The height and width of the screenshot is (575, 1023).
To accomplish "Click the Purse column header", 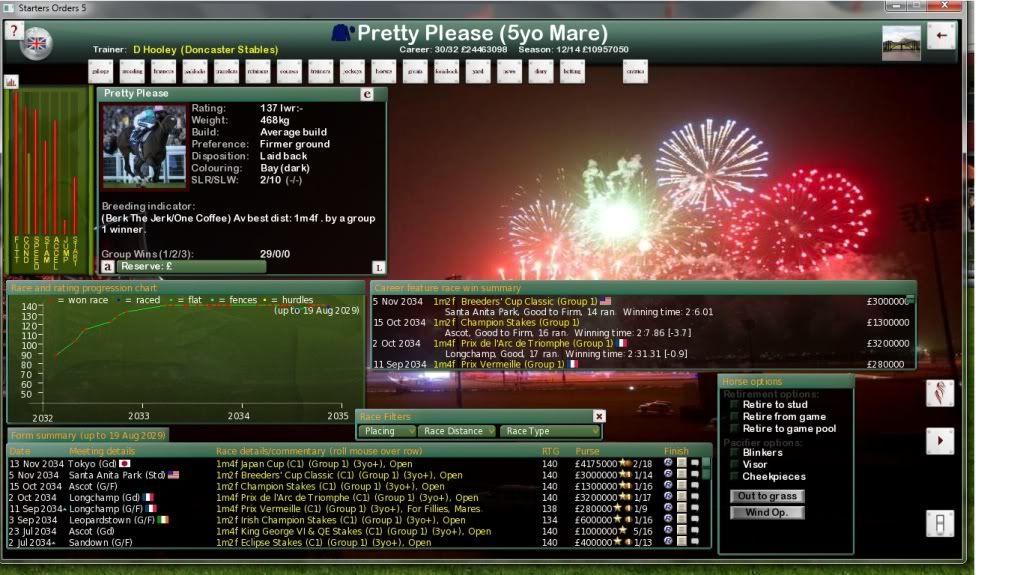I will pos(587,451).
